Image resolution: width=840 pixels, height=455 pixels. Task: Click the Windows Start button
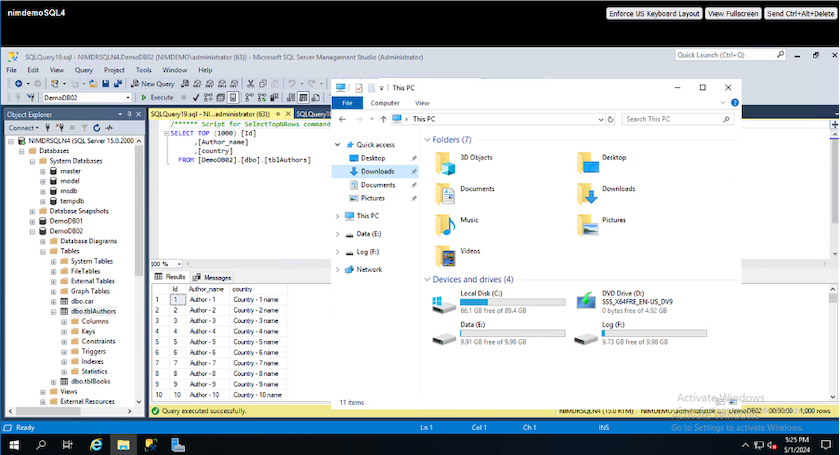point(16,443)
